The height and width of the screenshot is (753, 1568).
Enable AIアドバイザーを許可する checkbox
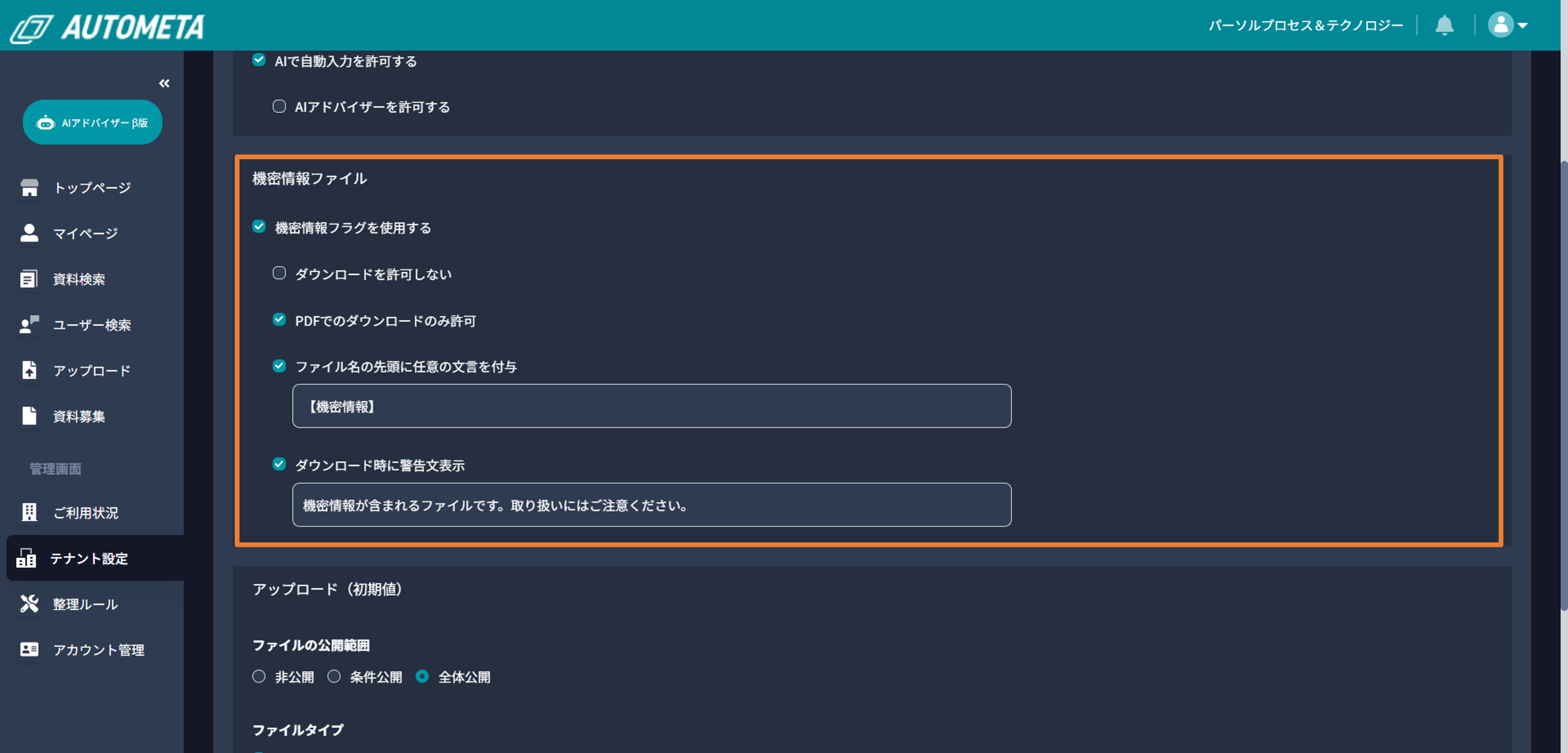coord(279,106)
